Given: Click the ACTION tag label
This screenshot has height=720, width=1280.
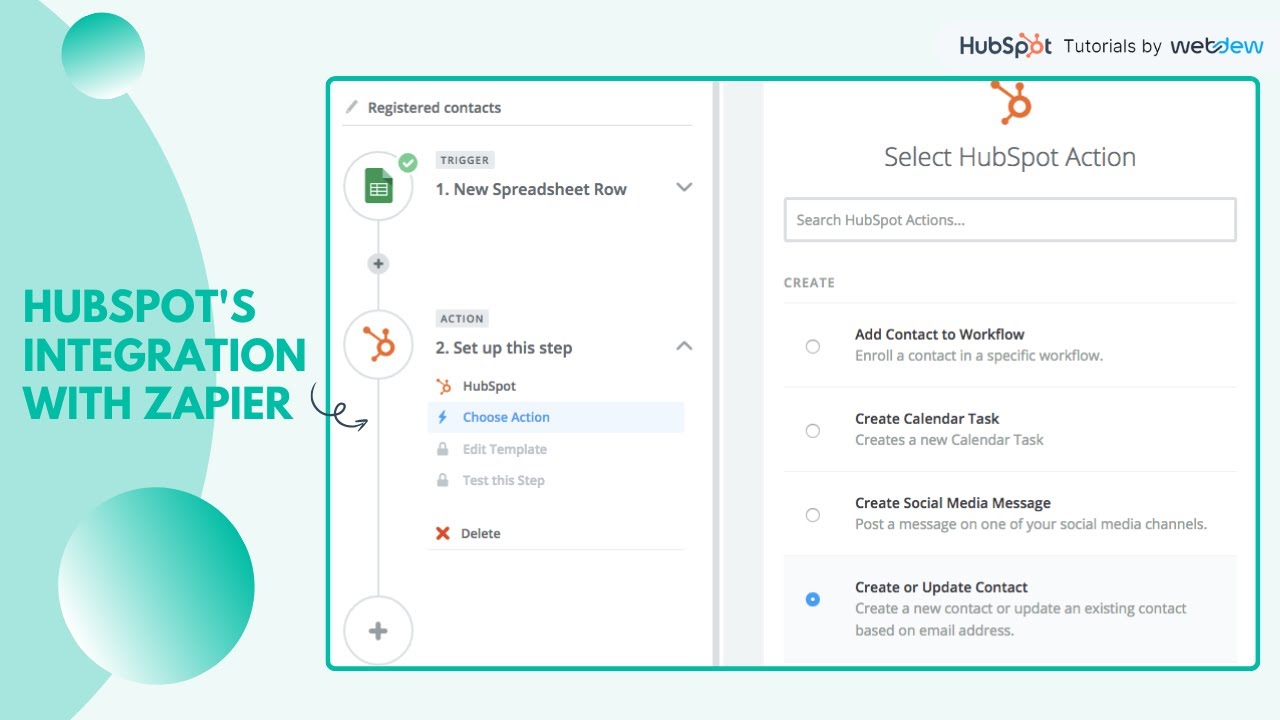Looking at the screenshot, I should click(462, 319).
